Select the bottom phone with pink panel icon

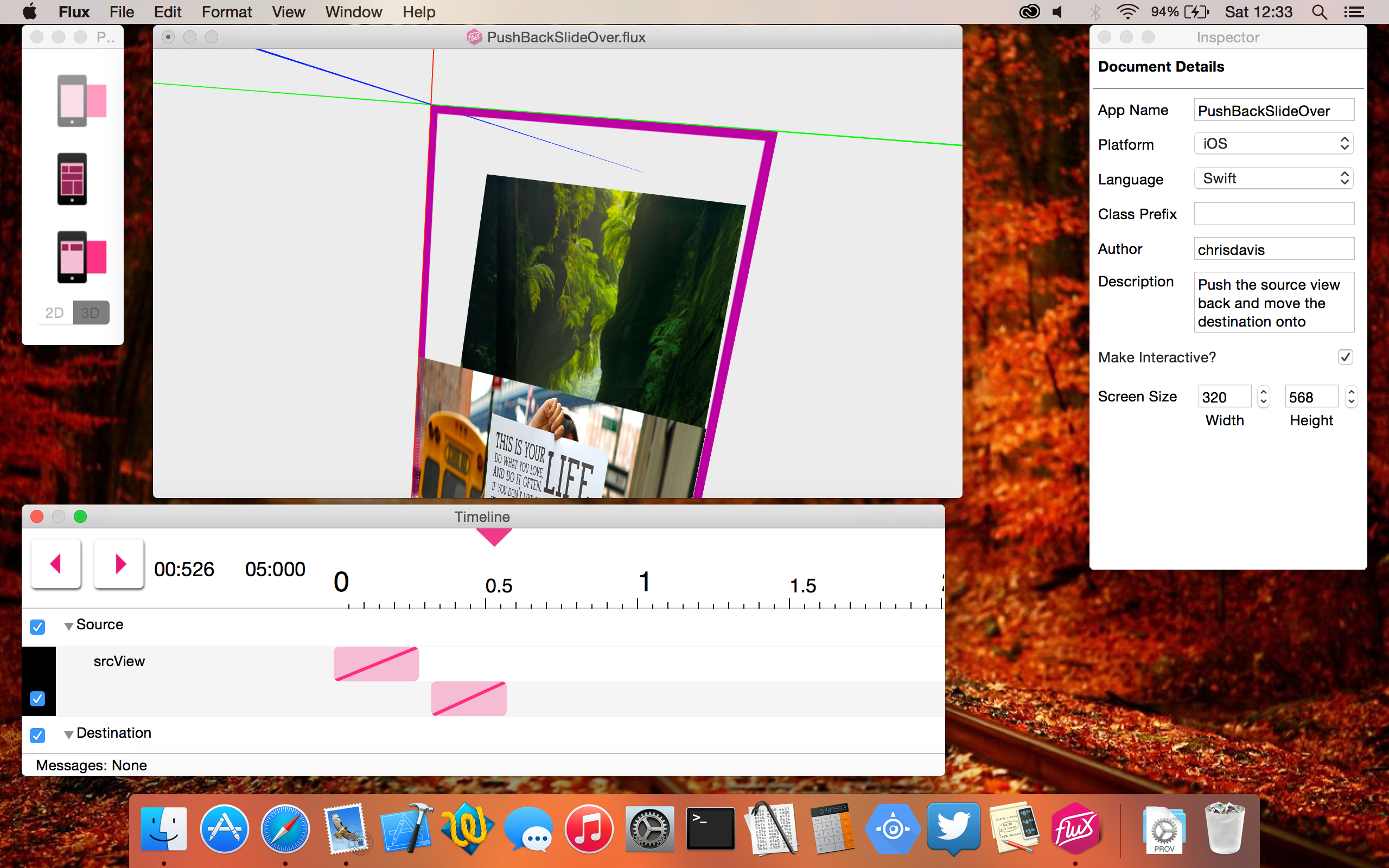81,257
